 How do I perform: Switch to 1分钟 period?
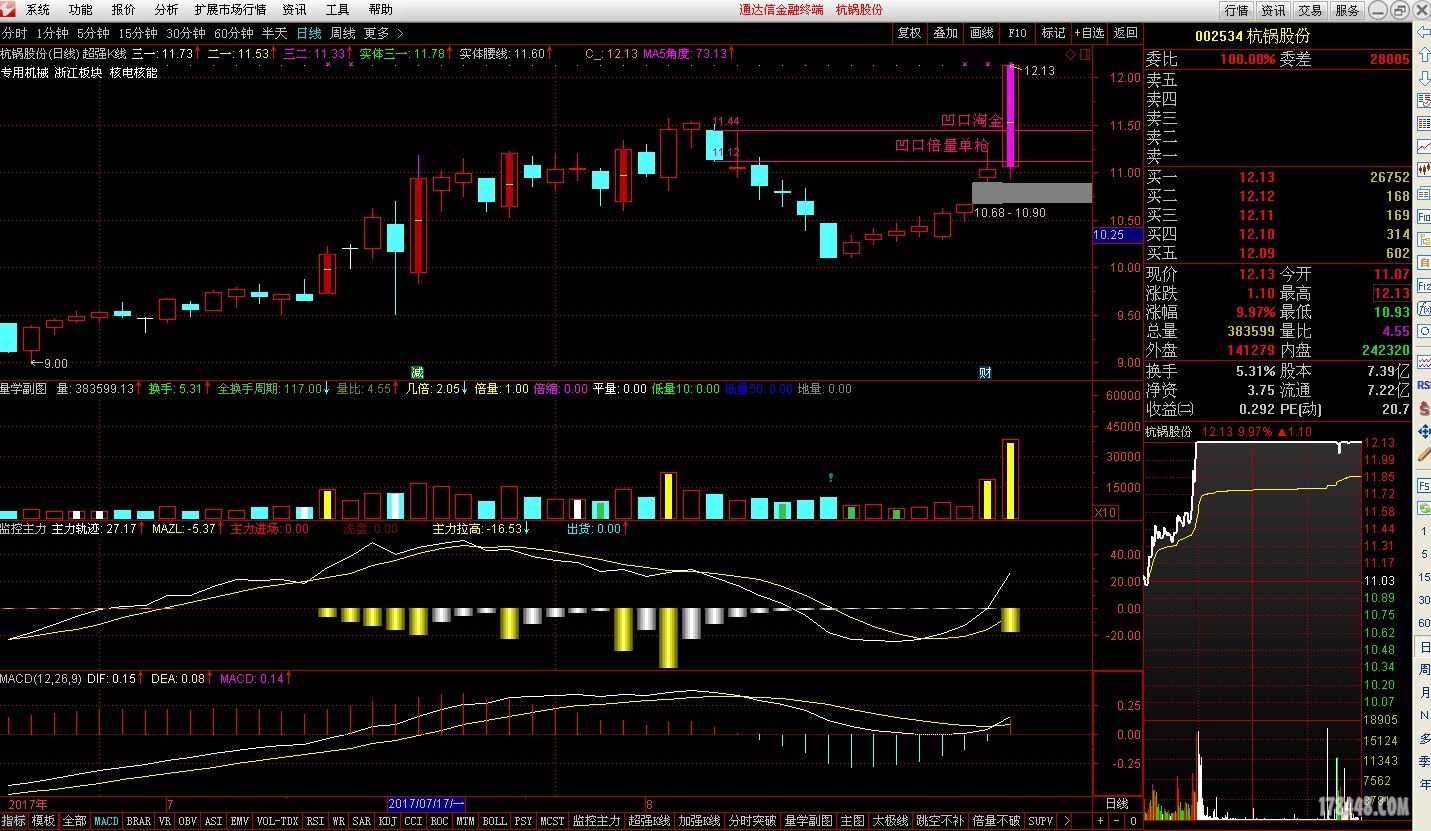(52, 33)
